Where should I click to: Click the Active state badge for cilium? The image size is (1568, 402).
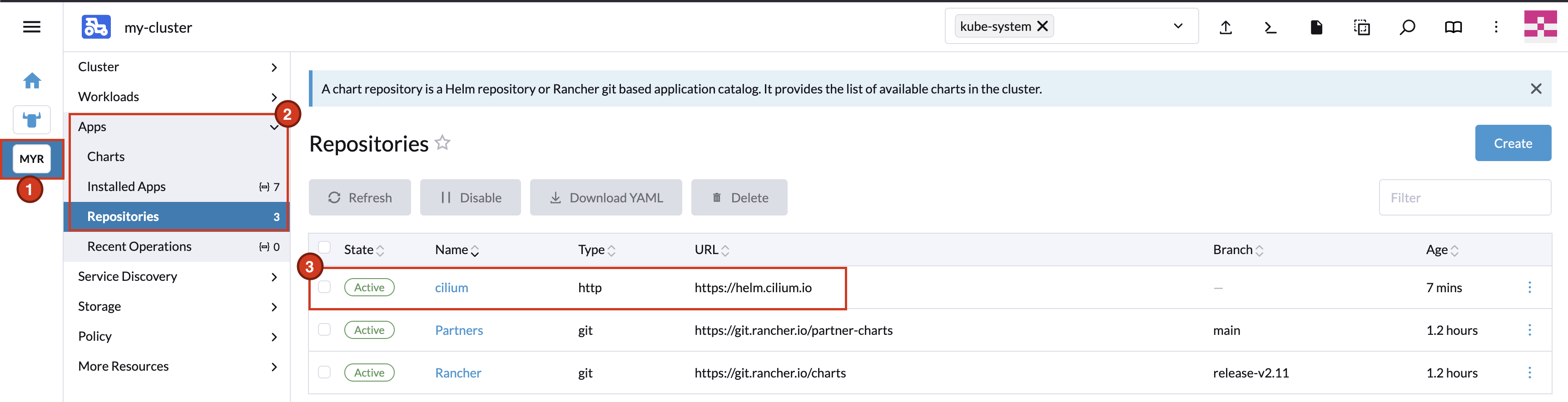[x=369, y=287]
